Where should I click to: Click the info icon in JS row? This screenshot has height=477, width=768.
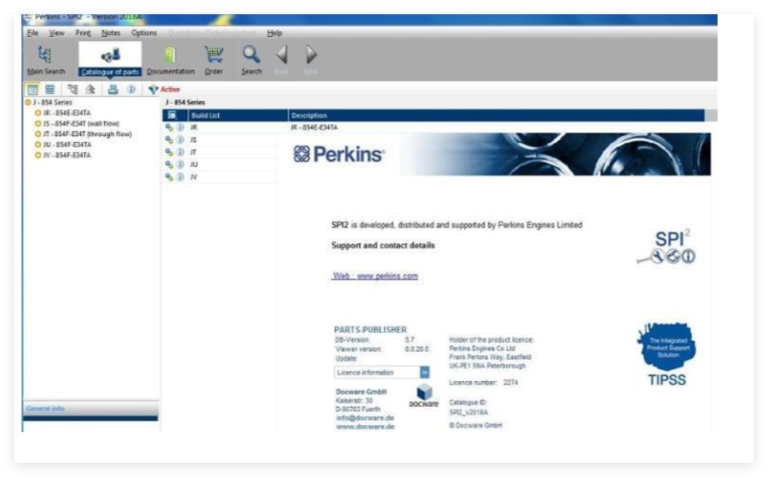180,140
